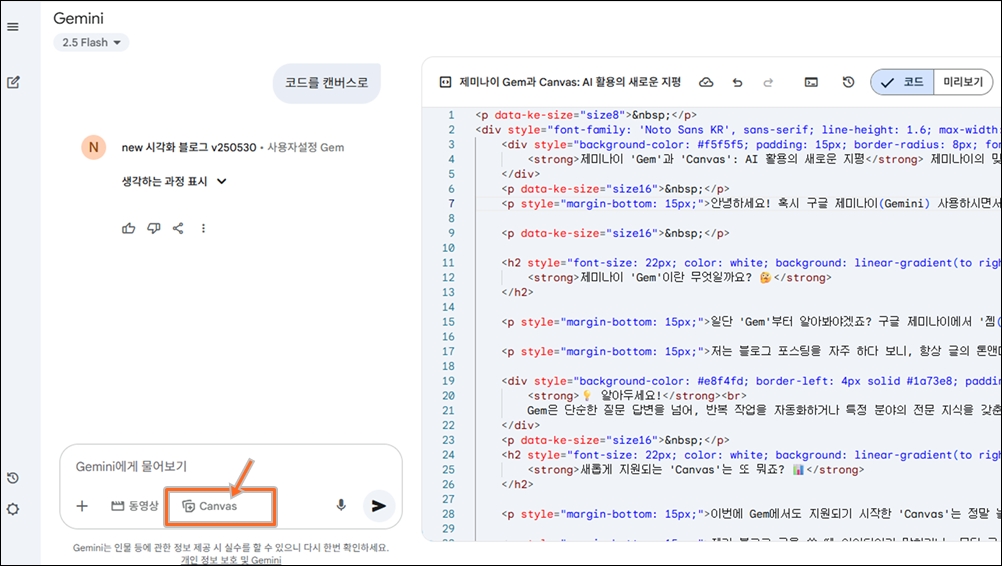The image size is (1002, 566).
Task: Give the response a thumbs down
Action: click(x=153, y=228)
